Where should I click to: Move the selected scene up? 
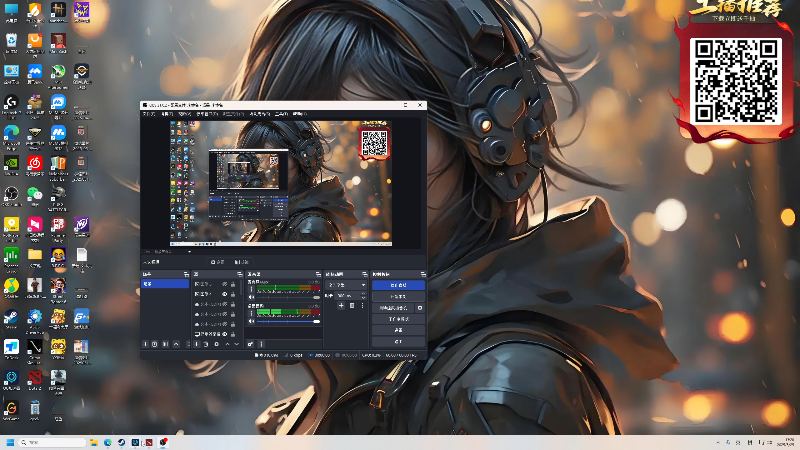point(176,344)
